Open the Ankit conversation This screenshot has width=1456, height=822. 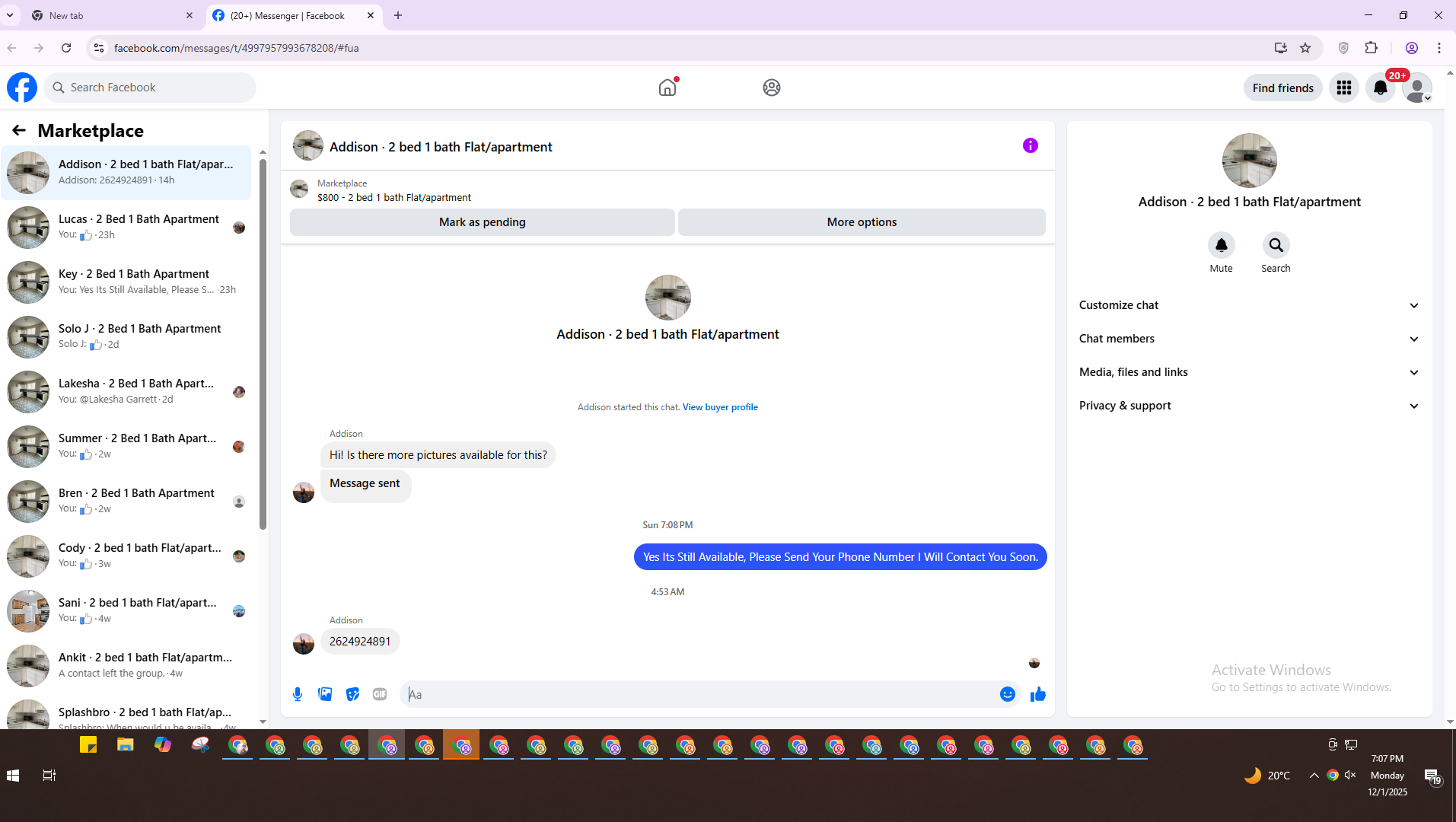(126, 665)
